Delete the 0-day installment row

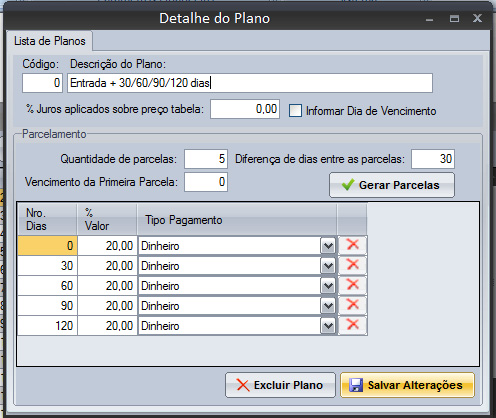coord(352,245)
